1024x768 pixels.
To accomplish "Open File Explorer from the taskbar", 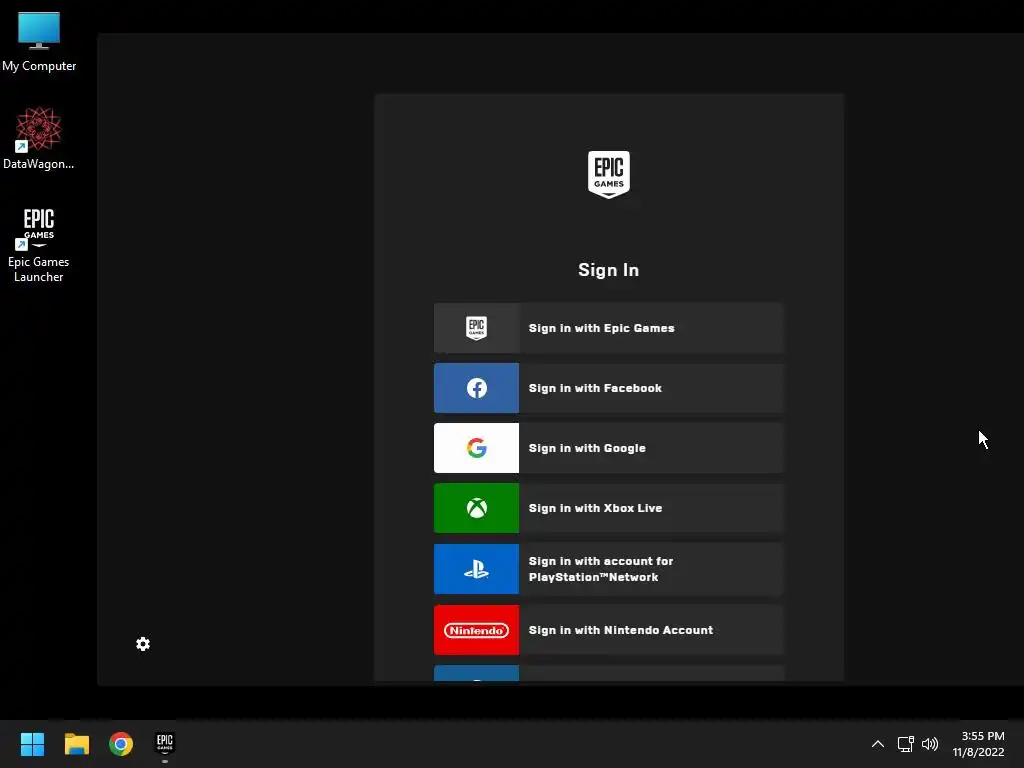I will (76, 744).
